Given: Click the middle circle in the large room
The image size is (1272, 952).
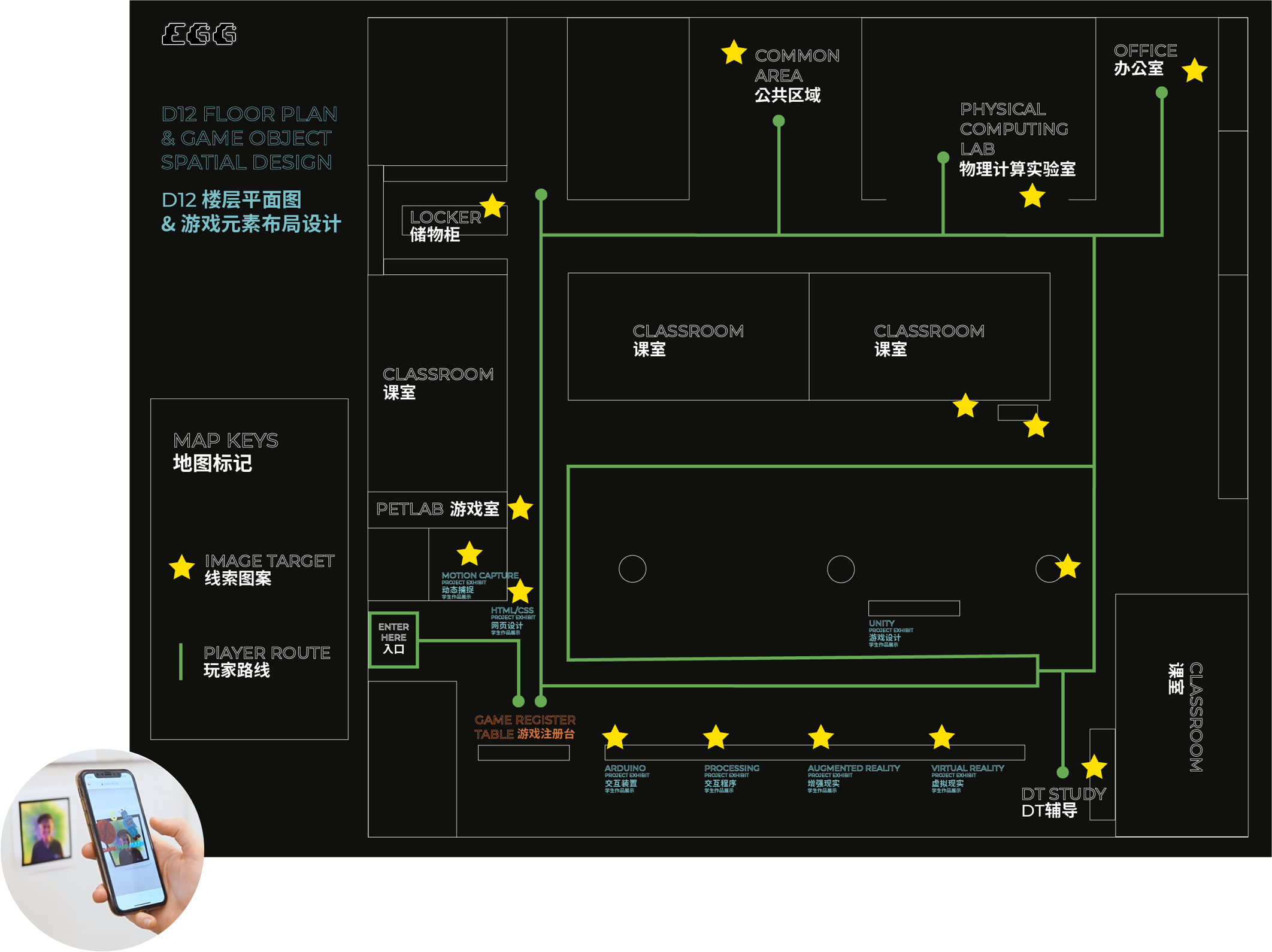Looking at the screenshot, I should click(841, 569).
